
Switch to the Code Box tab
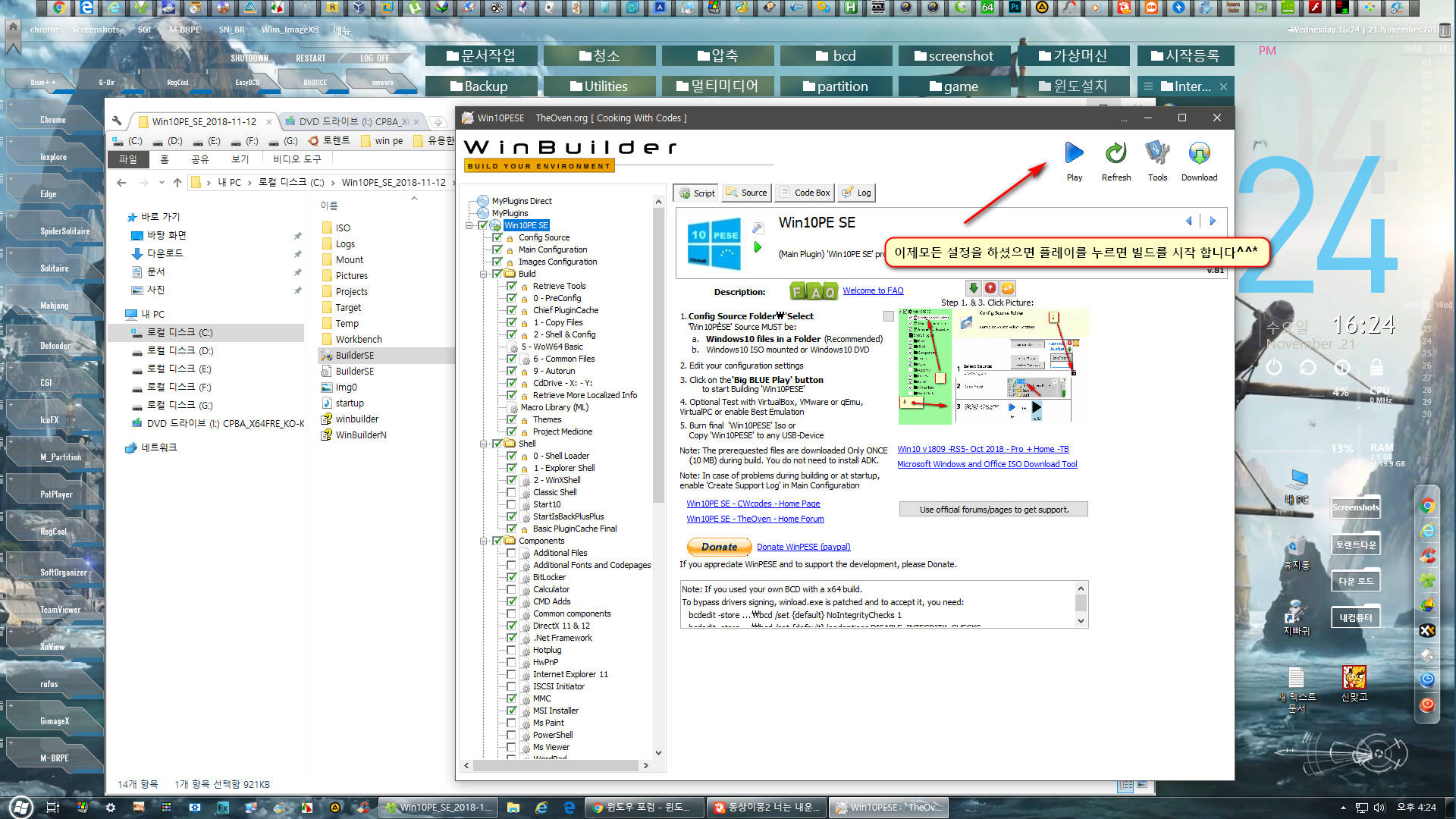pos(805,193)
